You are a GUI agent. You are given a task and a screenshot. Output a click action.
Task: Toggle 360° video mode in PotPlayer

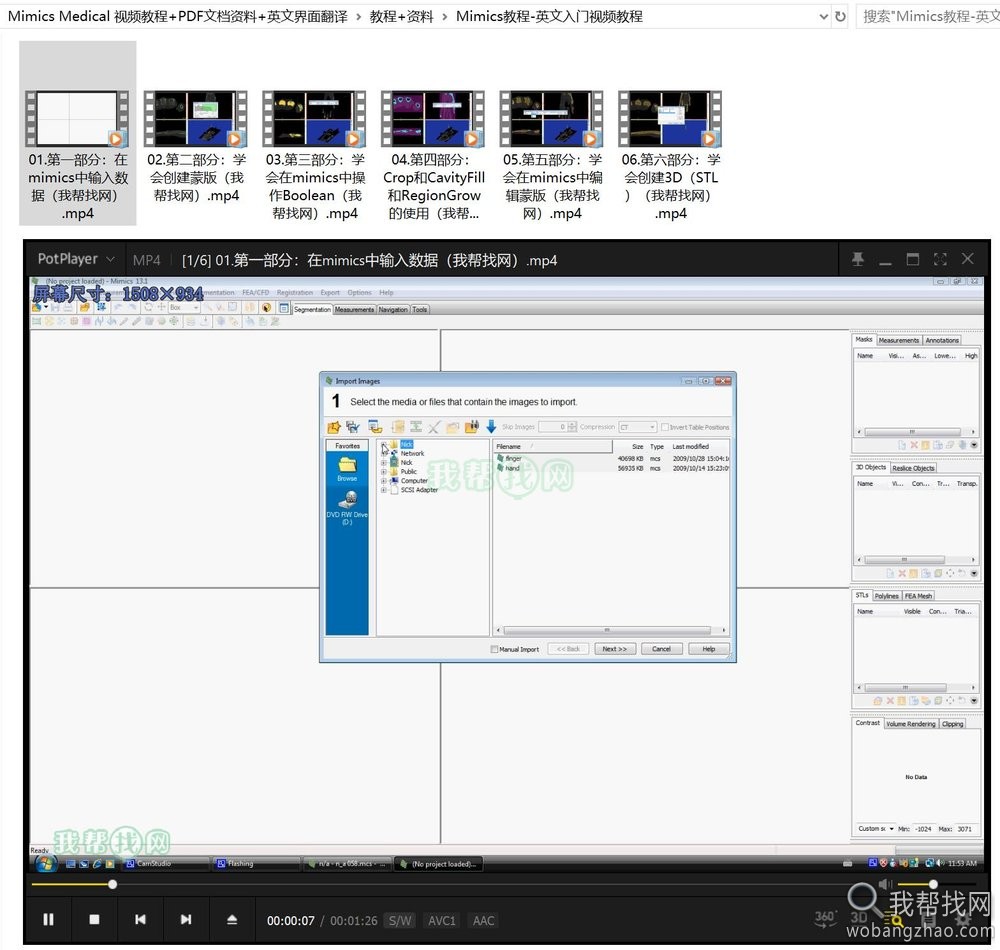[825, 919]
